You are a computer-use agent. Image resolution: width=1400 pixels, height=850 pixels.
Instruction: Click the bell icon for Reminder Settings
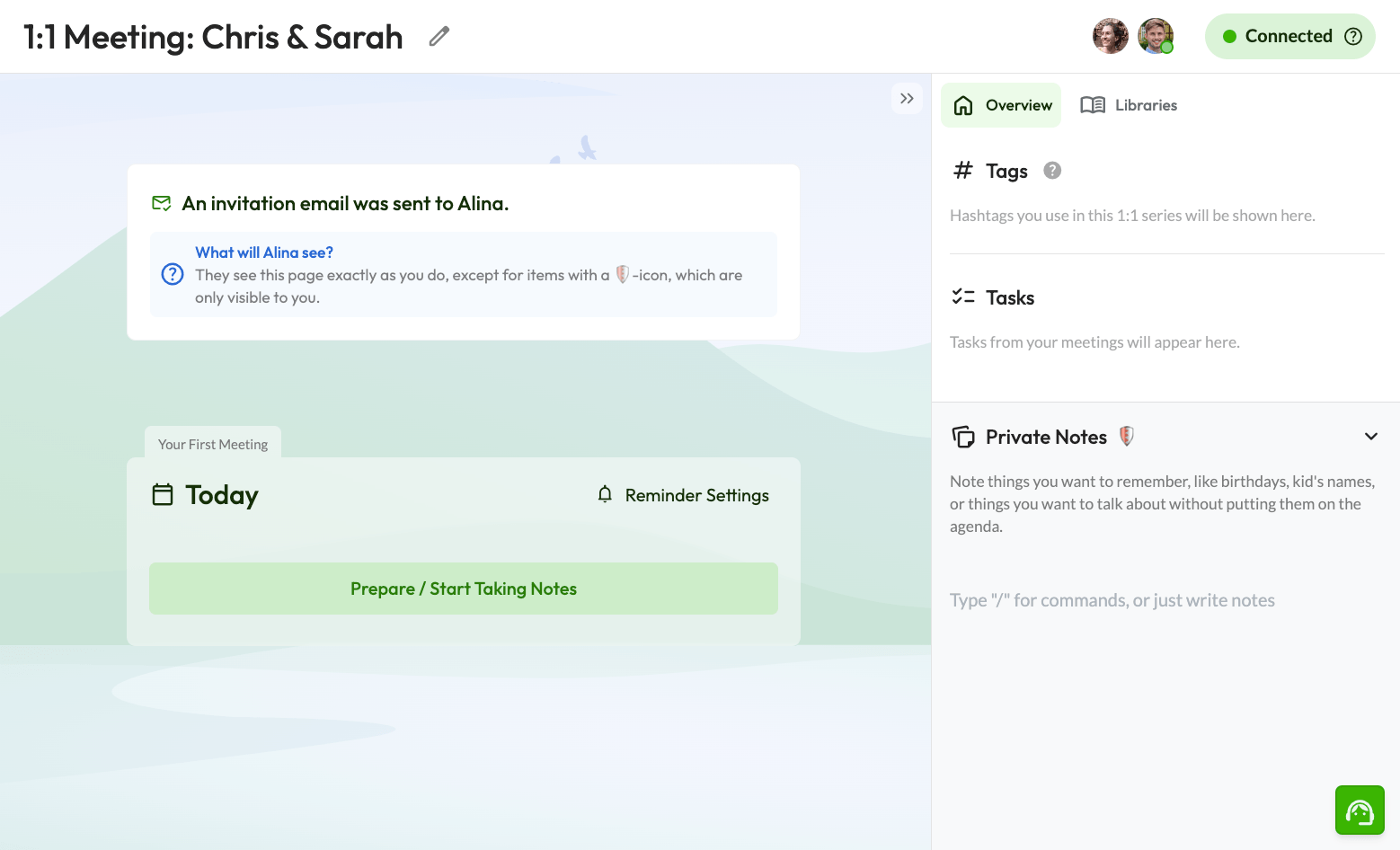click(604, 494)
